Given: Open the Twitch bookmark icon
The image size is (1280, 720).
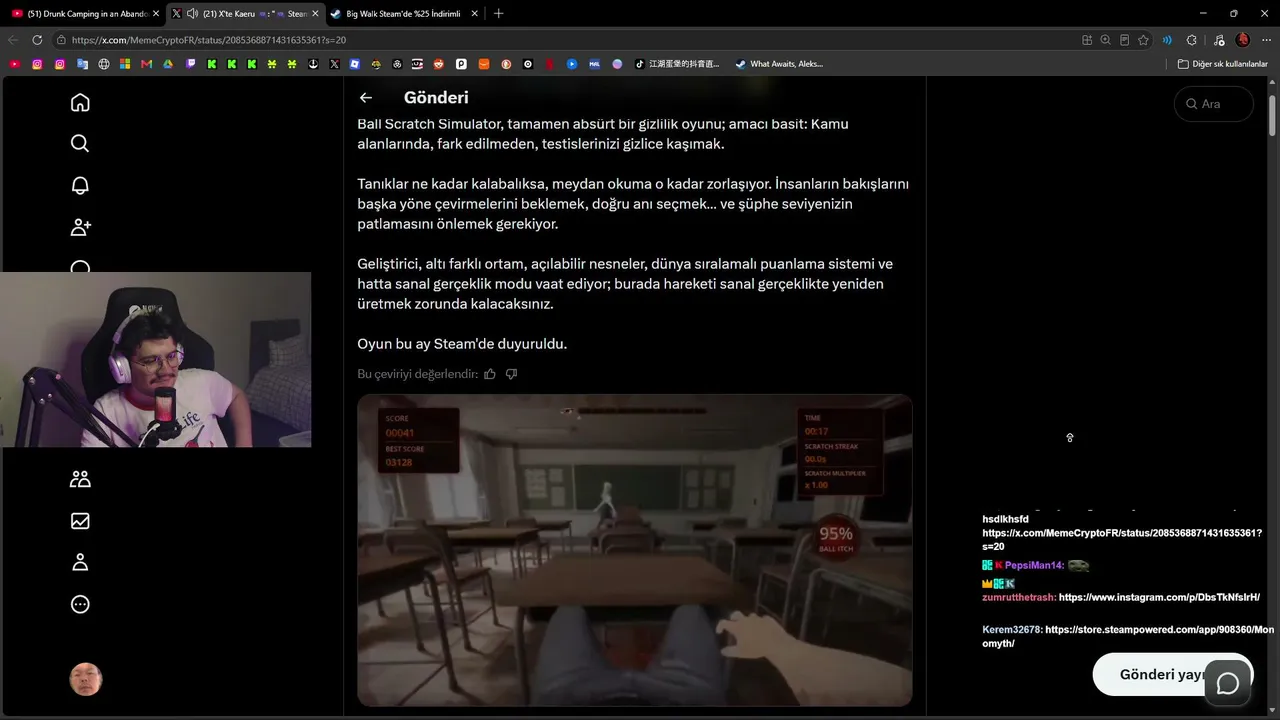Looking at the screenshot, I should coord(190,64).
